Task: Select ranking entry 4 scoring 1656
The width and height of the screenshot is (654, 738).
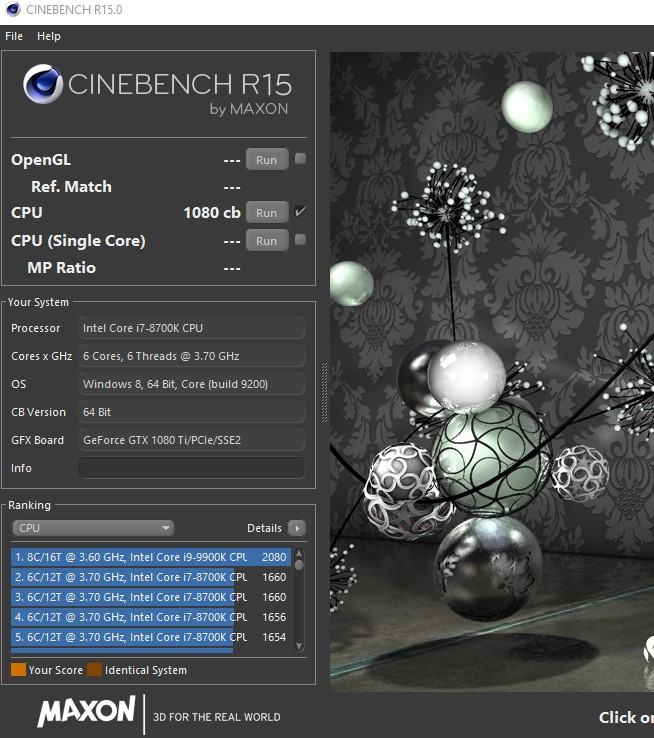Action: (x=151, y=617)
